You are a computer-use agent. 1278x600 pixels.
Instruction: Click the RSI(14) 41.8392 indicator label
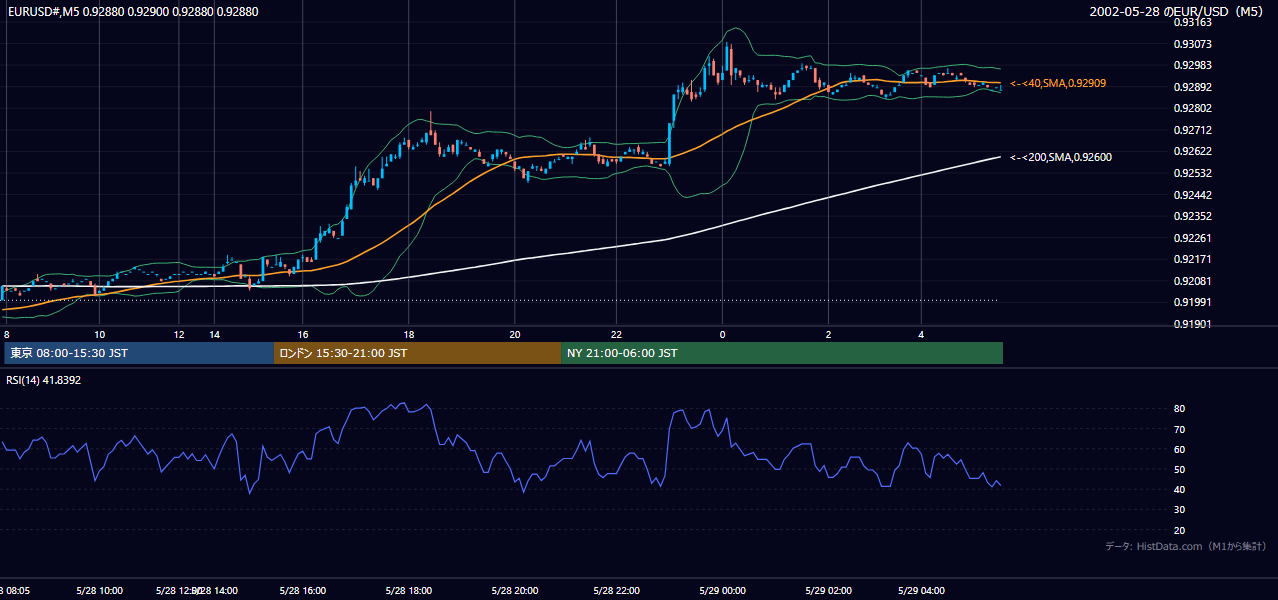click(44, 380)
